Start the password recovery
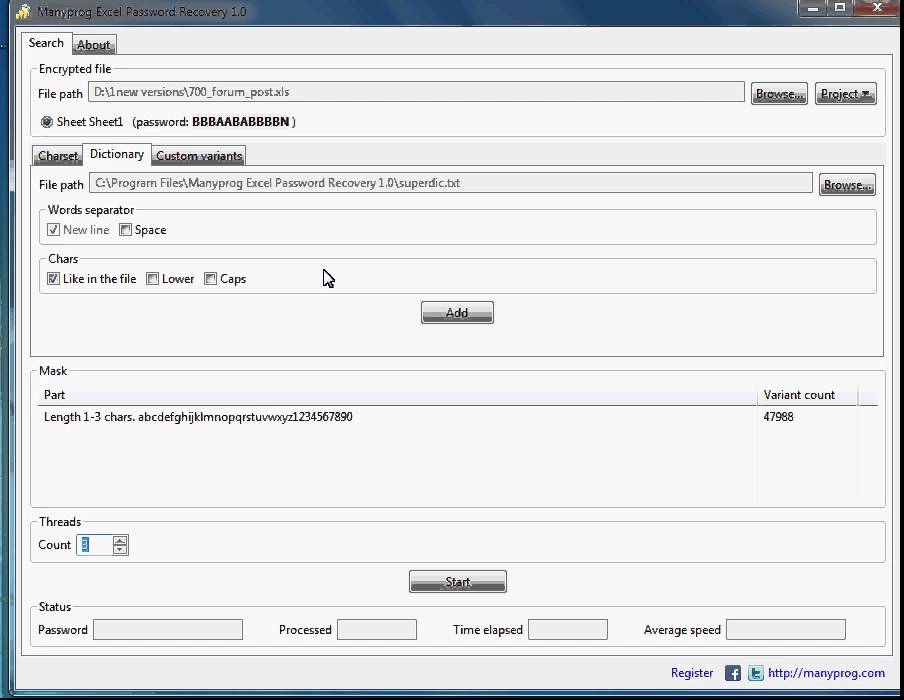 tap(458, 582)
